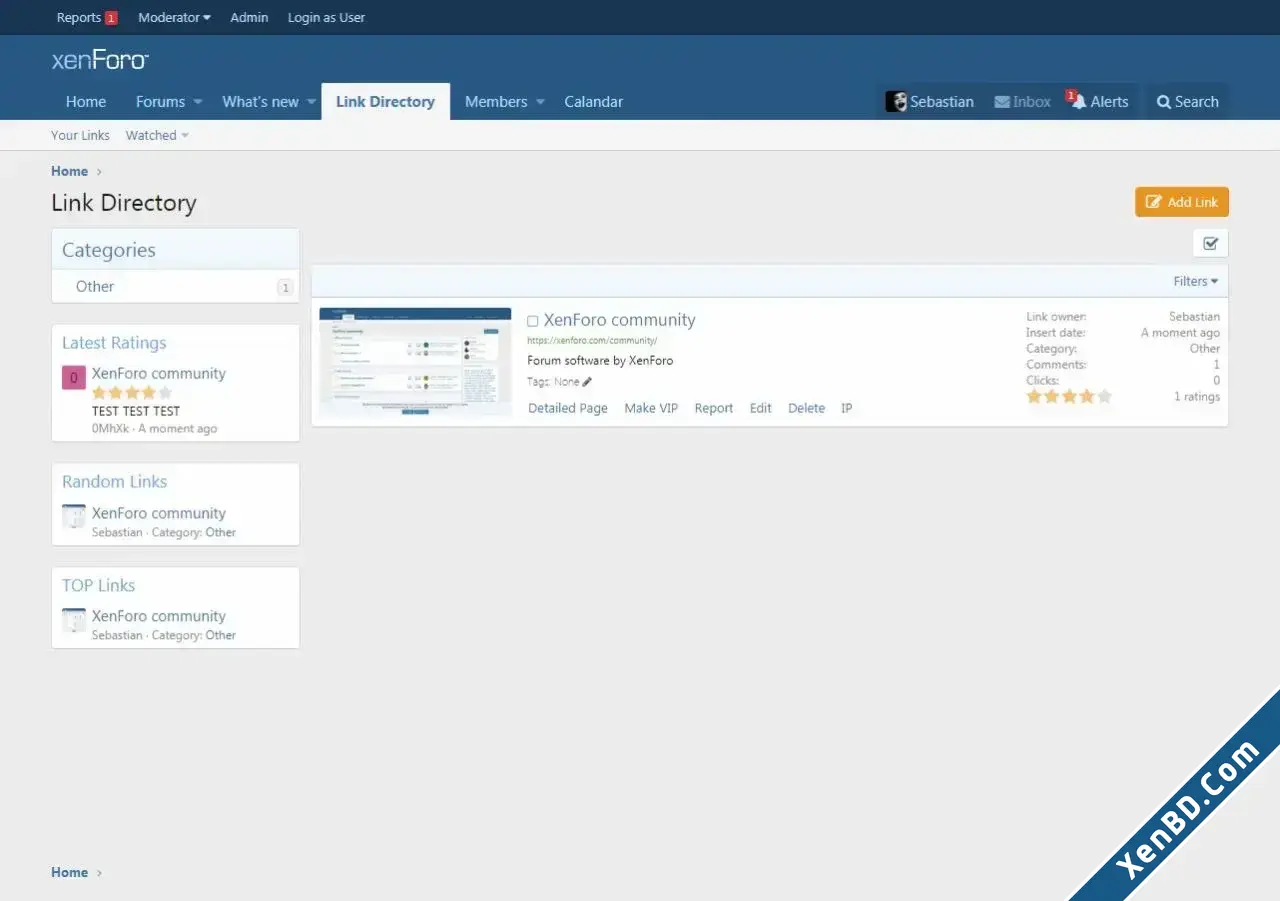Open the Reports link in the top bar

tap(79, 17)
